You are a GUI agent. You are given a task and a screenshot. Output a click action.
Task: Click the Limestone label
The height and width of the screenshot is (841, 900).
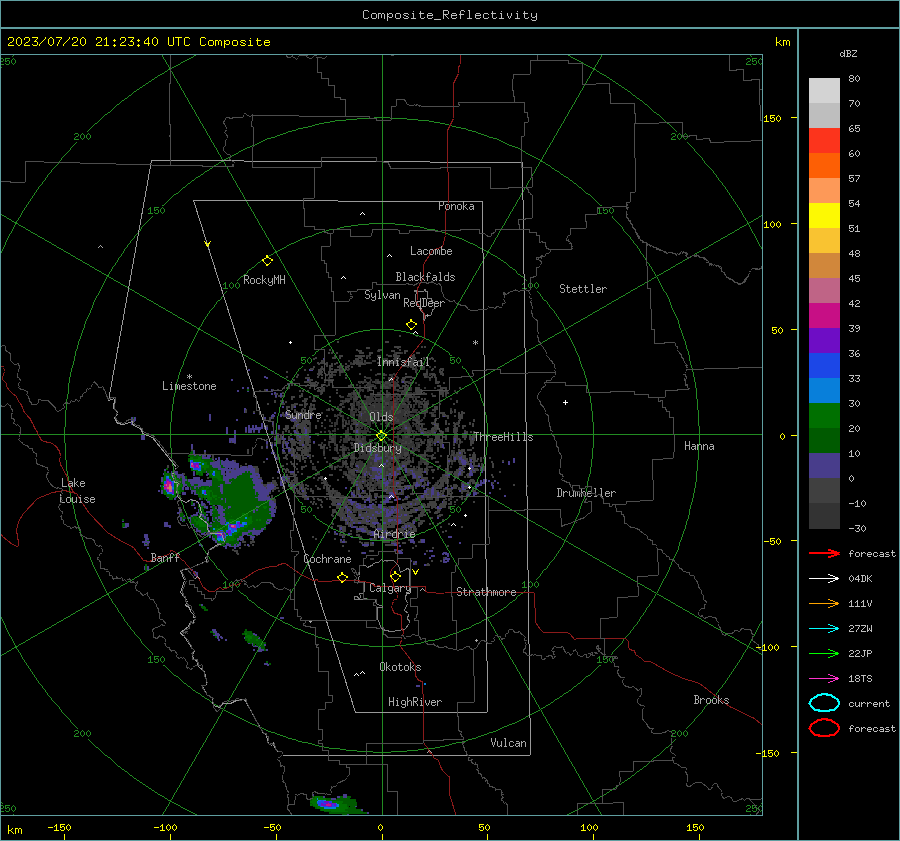click(x=189, y=386)
